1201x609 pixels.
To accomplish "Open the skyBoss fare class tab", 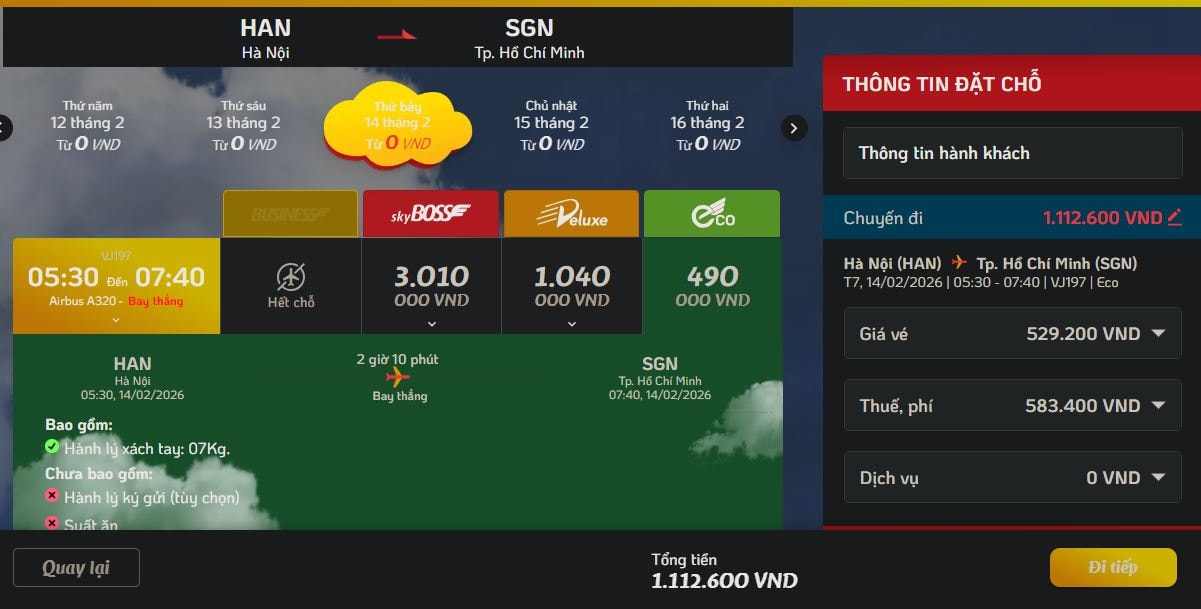I will tap(431, 214).
